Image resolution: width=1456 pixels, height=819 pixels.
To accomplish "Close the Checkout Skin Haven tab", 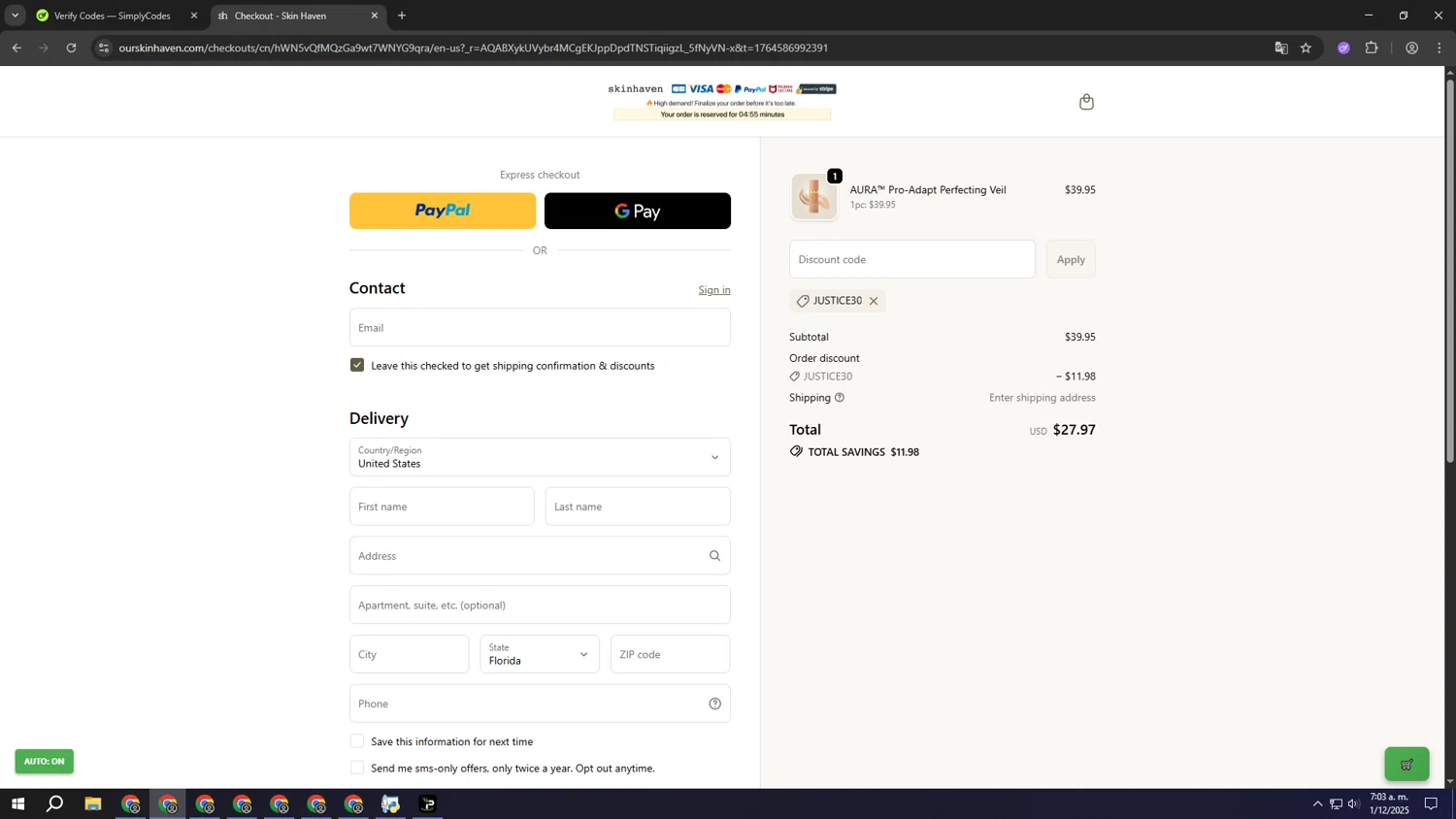I will click(375, 16).
